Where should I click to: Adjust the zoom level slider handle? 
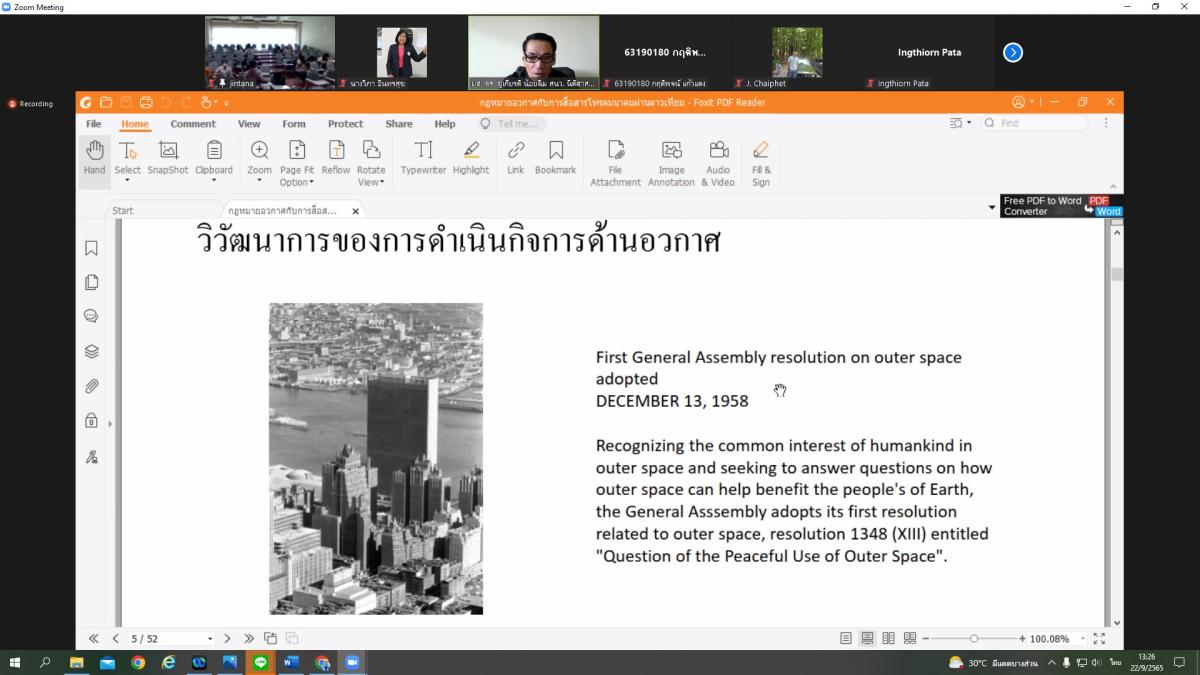point(974,638)
